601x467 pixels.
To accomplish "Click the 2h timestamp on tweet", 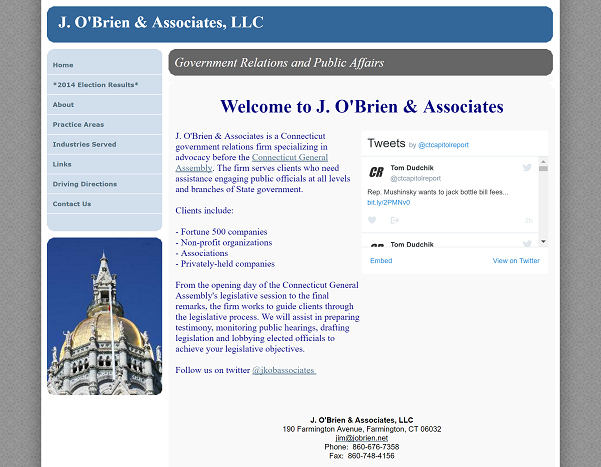I will coord(529,220).
